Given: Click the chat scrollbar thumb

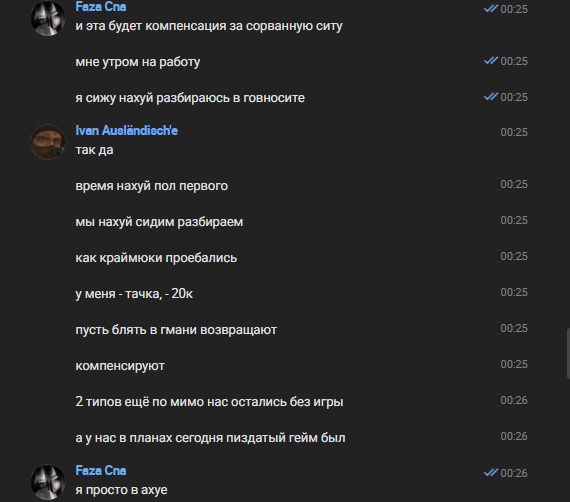Looking at the screenshot, I should point(568,353).
